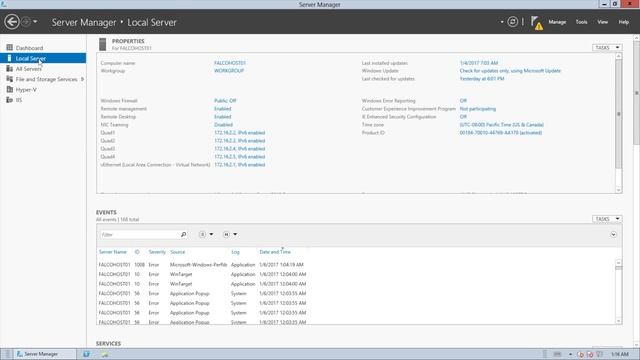Screen dimensions: 640x360
Task: Open the Help menu
Action: click(623, 22)
